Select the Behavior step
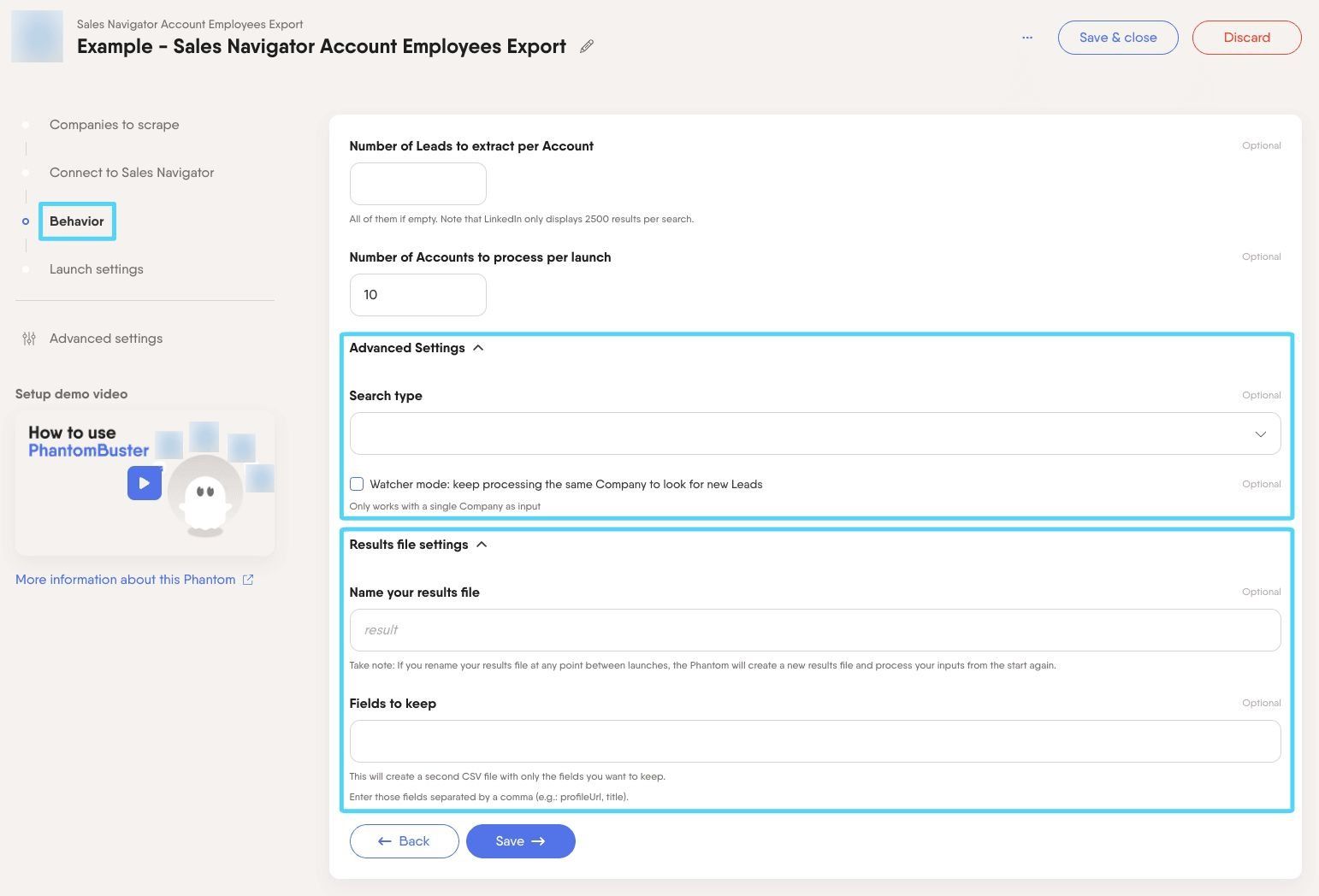Image resolution: width=1319 pixels, height=896 pixels. [x=77, y=221]
